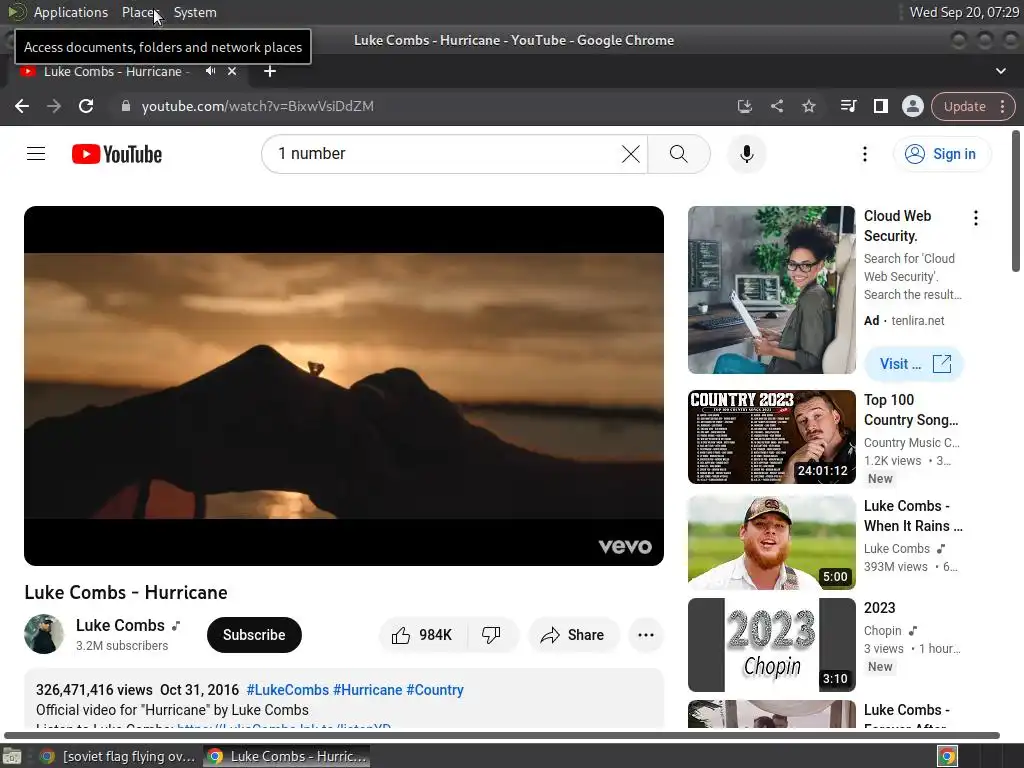Open Top 100 Country Songs thumbnail
Viewport: 1024px width, 768px height.
[x=771, y=437]
